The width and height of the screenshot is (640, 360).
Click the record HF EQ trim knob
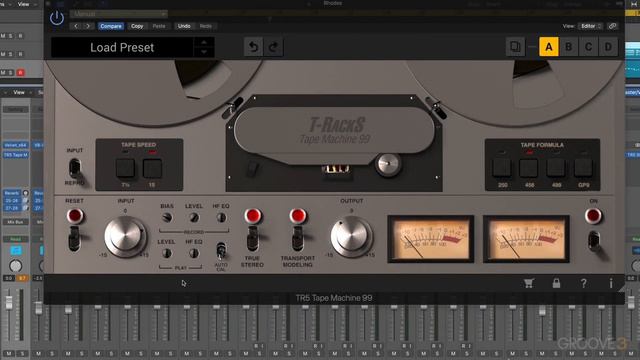coord(221,218)
